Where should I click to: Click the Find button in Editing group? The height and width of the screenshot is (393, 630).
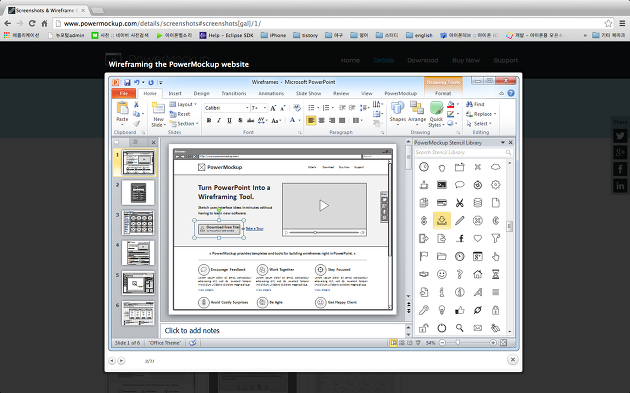pos(475,104)
